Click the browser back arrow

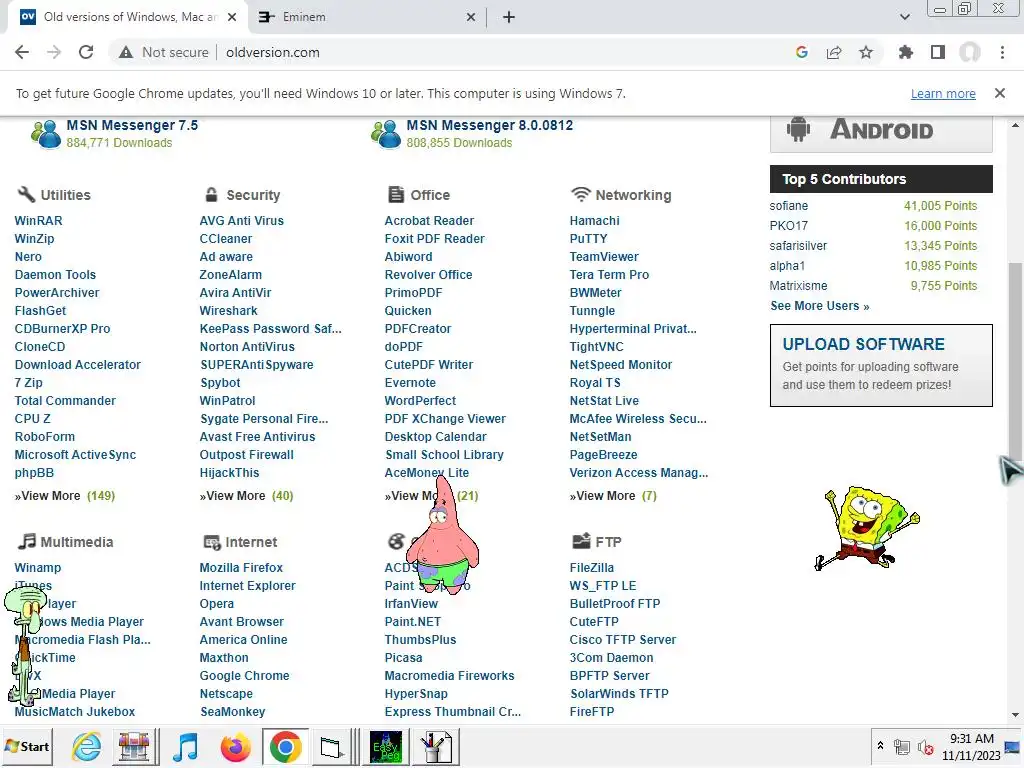[x=22, y=52]
